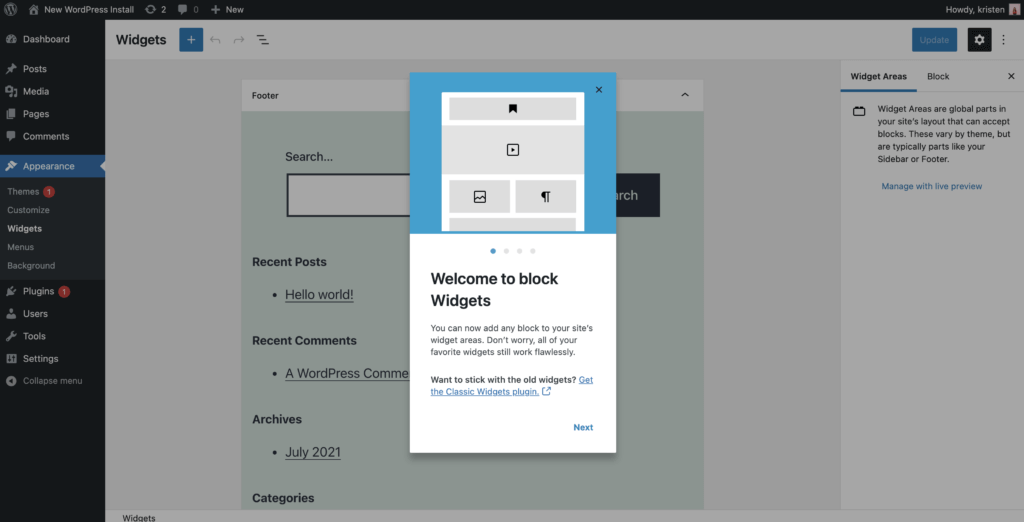Open the Tools menu

(52, 336)
